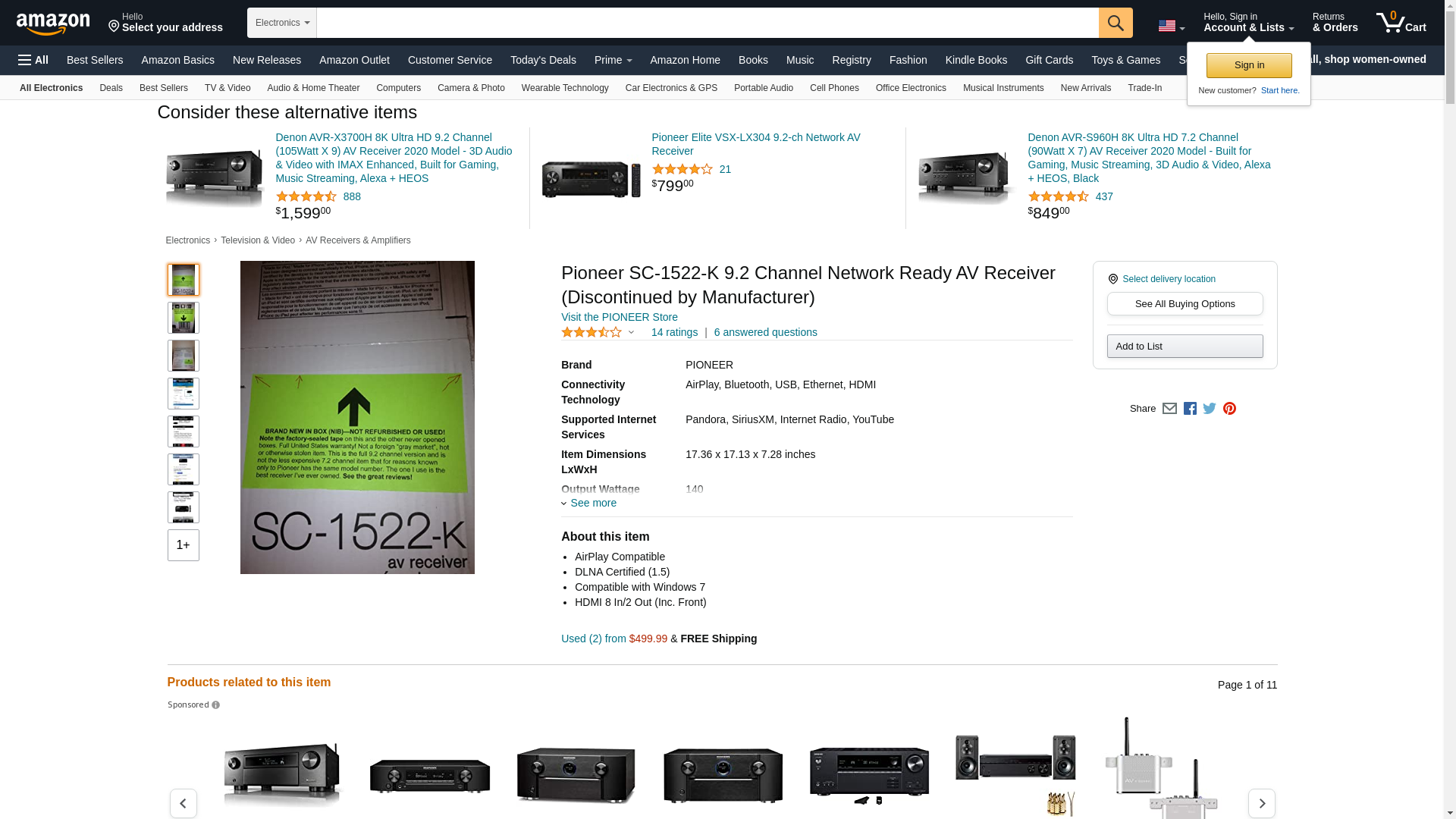The image size is (1456, 819).
Task: Click See All Buying Options button
Action: pos(1185,304)
